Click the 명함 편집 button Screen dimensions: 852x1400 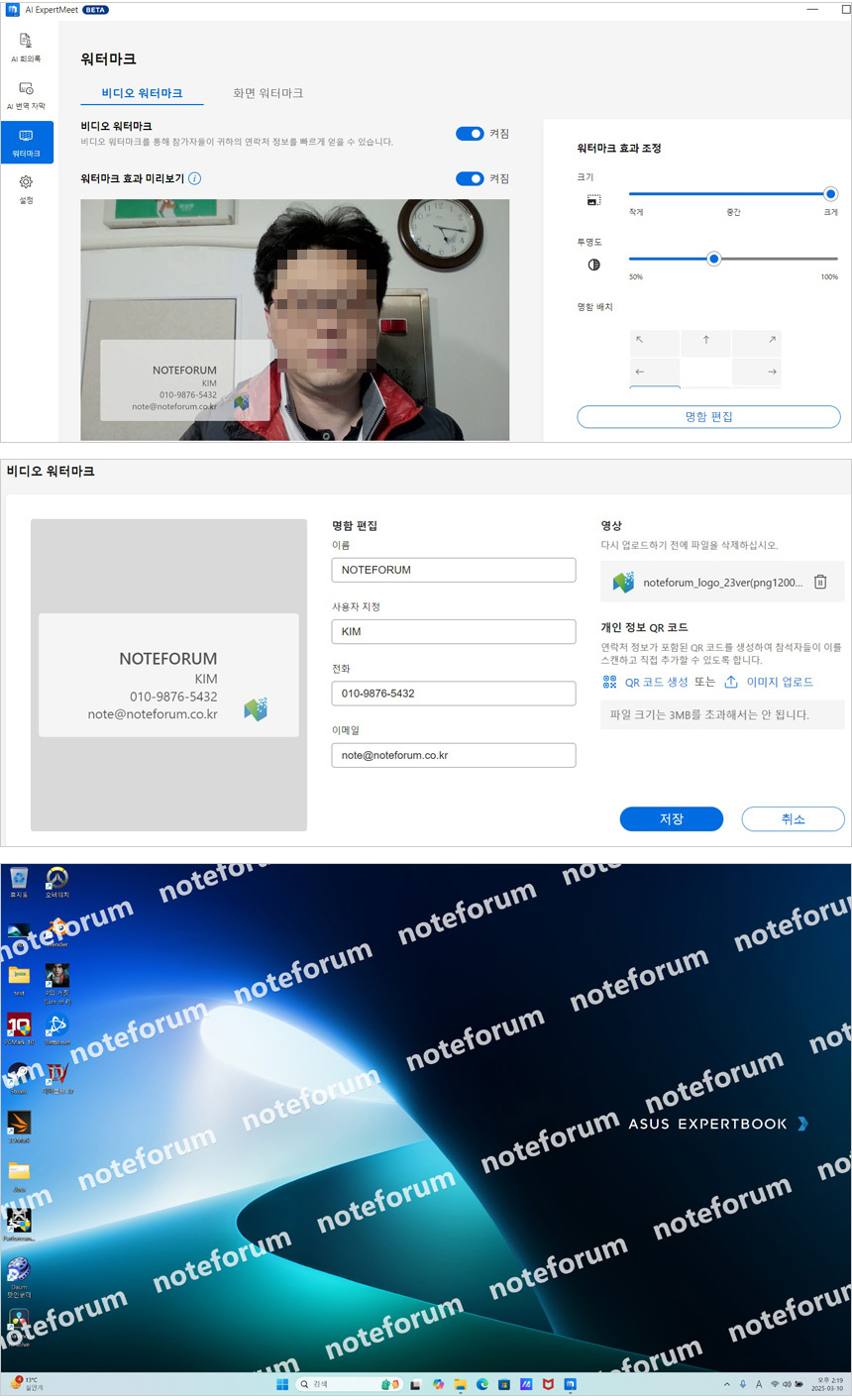[708, 417]
